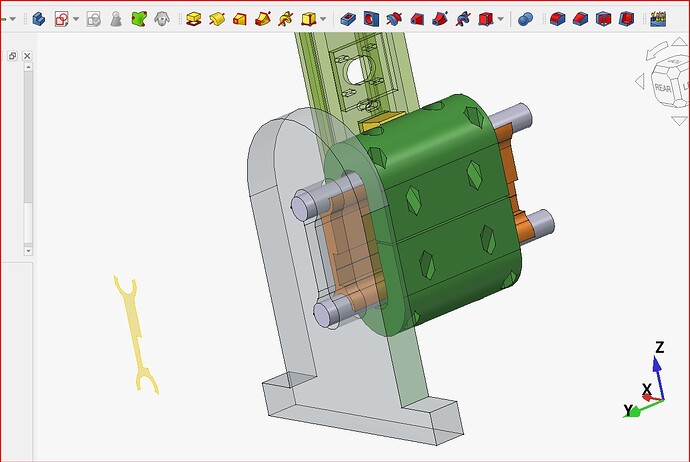This screenshot has height=462, width=690.
Task: Select the Additive Pipe tool
Action: coord(263,19)
